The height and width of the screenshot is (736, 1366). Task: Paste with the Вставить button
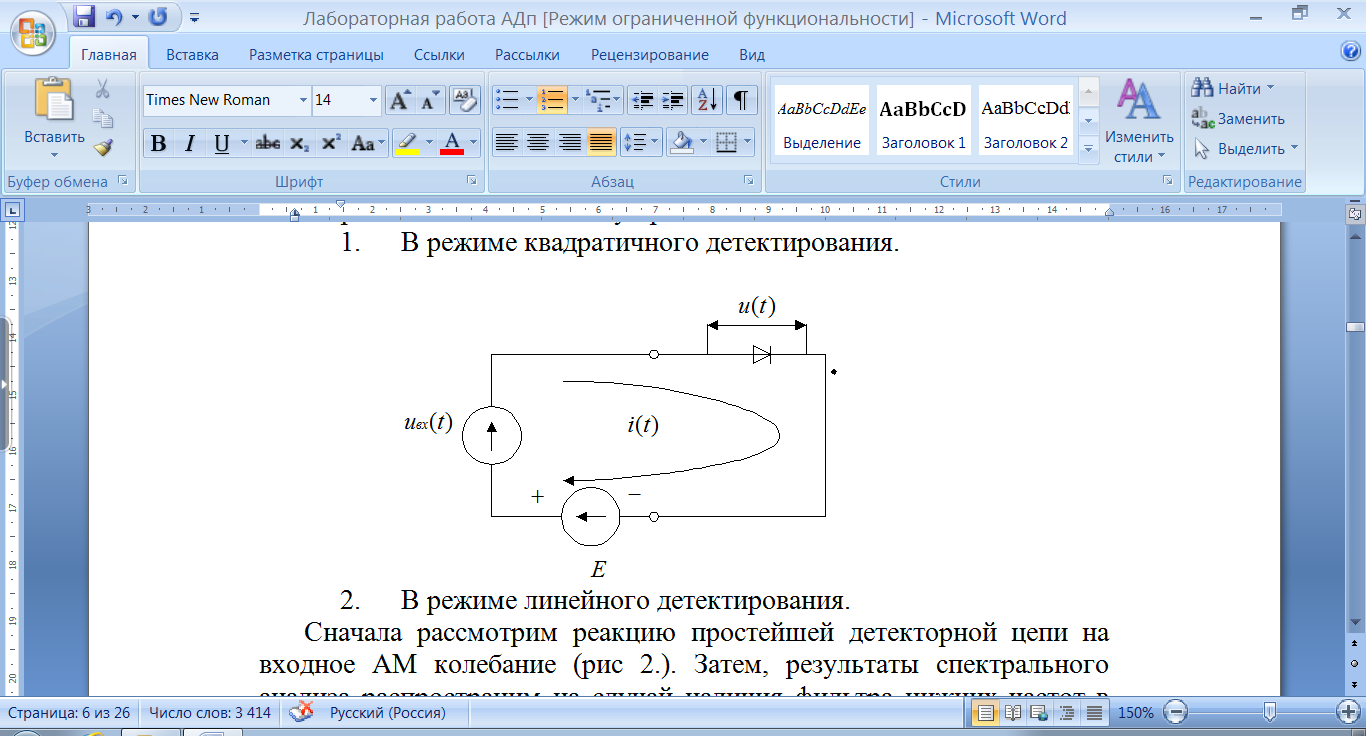click(x=55, y=117)
